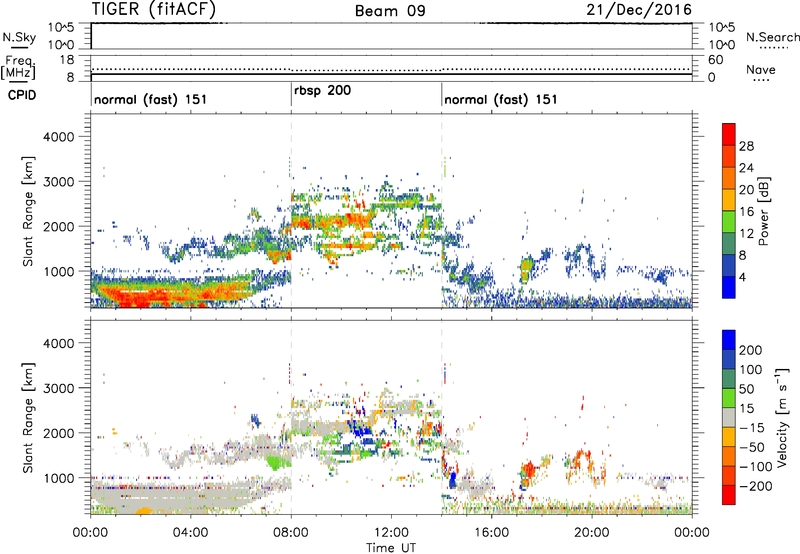The image size is (800, 554).
Task: Pick the light green 12–16 Power colorbar segment
Action: [729, 221]
